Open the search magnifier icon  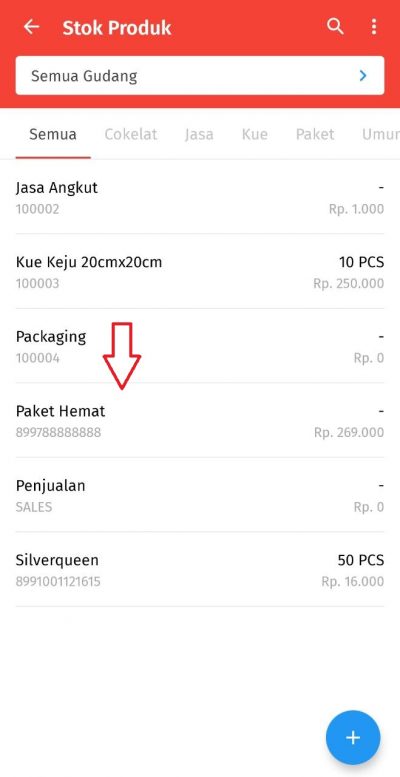point(335,26)
